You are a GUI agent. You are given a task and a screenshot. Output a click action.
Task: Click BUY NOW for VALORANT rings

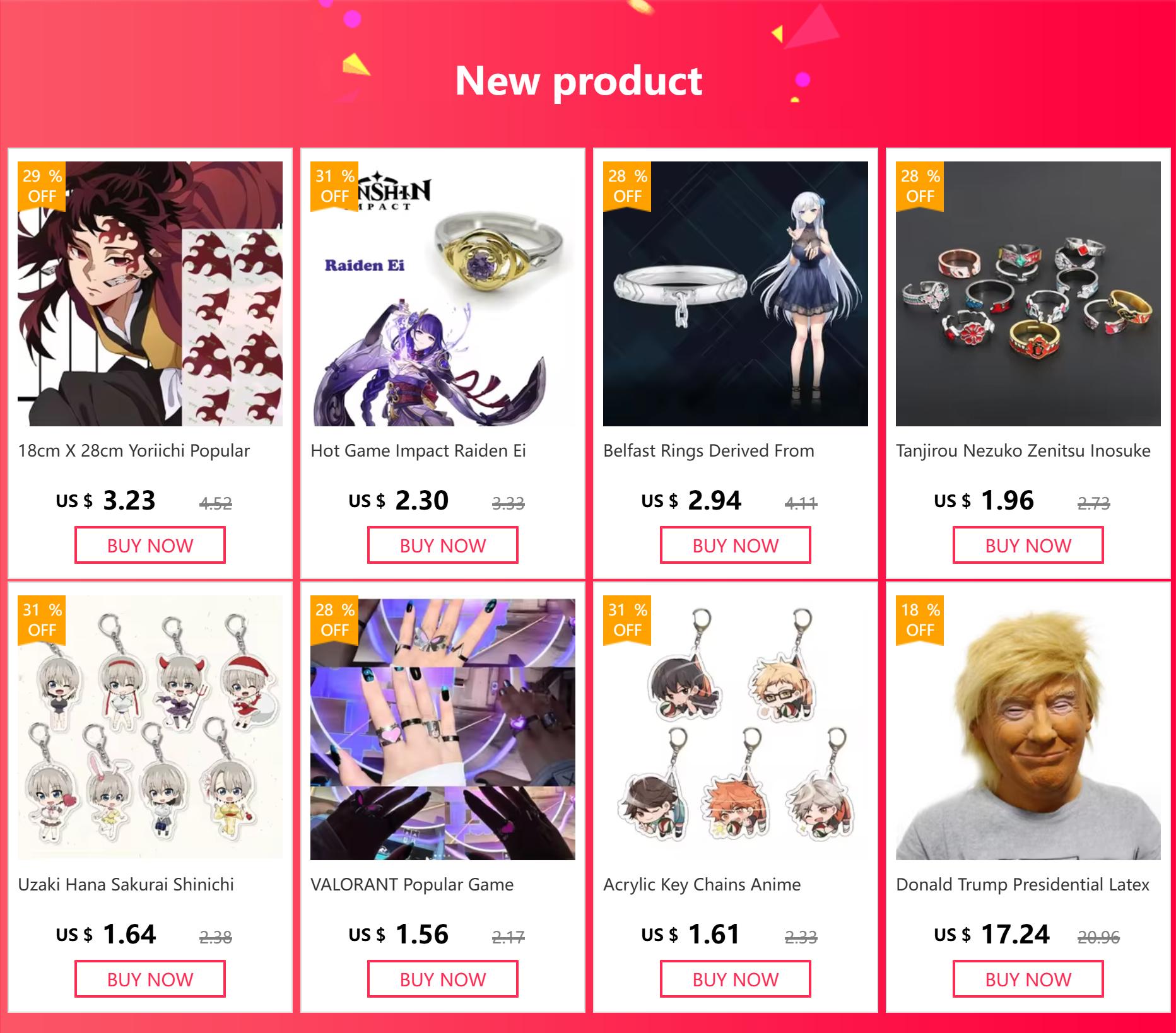[x=443, y=979]
